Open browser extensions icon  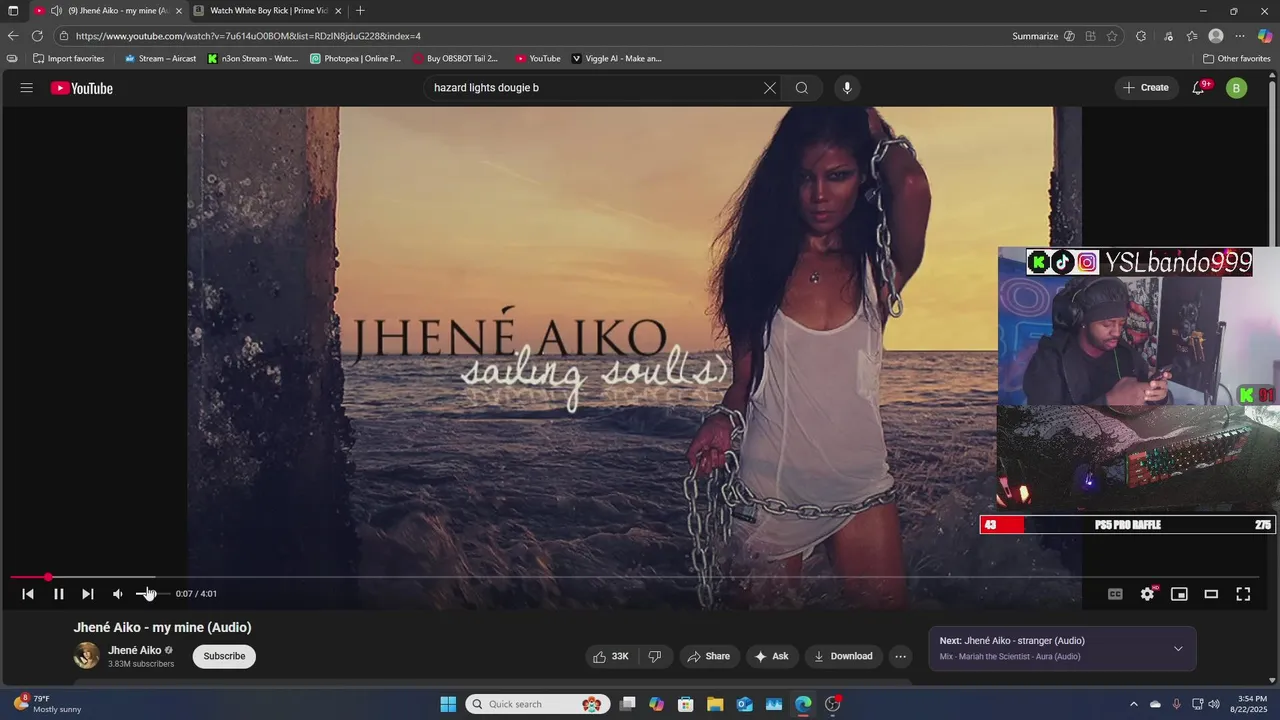(1141, 36)
